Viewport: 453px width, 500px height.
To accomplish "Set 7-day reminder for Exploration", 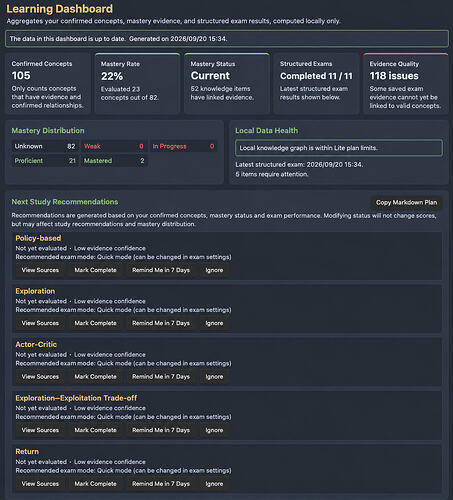I will tap(161, 323).
